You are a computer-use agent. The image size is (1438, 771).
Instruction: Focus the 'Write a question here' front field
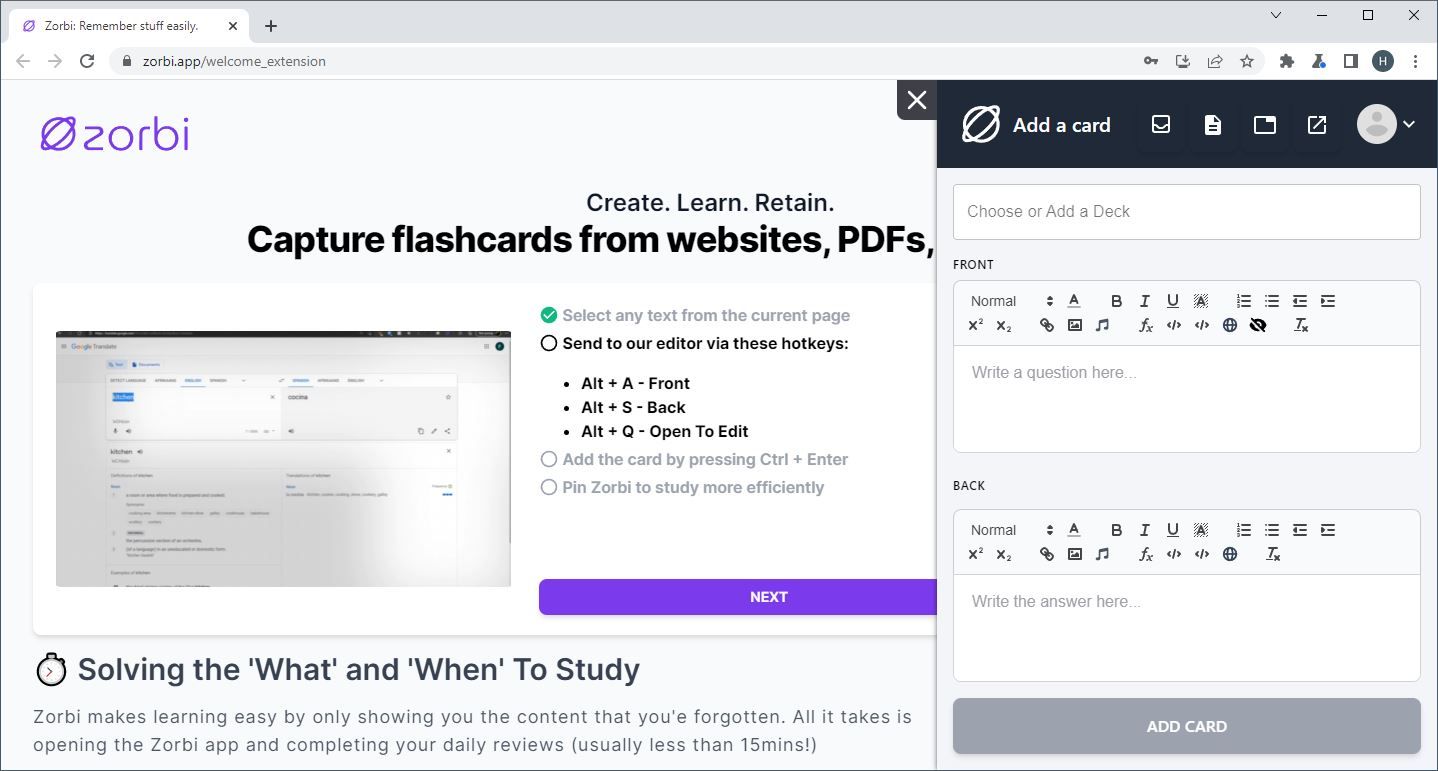click(x=1187, y=399)
